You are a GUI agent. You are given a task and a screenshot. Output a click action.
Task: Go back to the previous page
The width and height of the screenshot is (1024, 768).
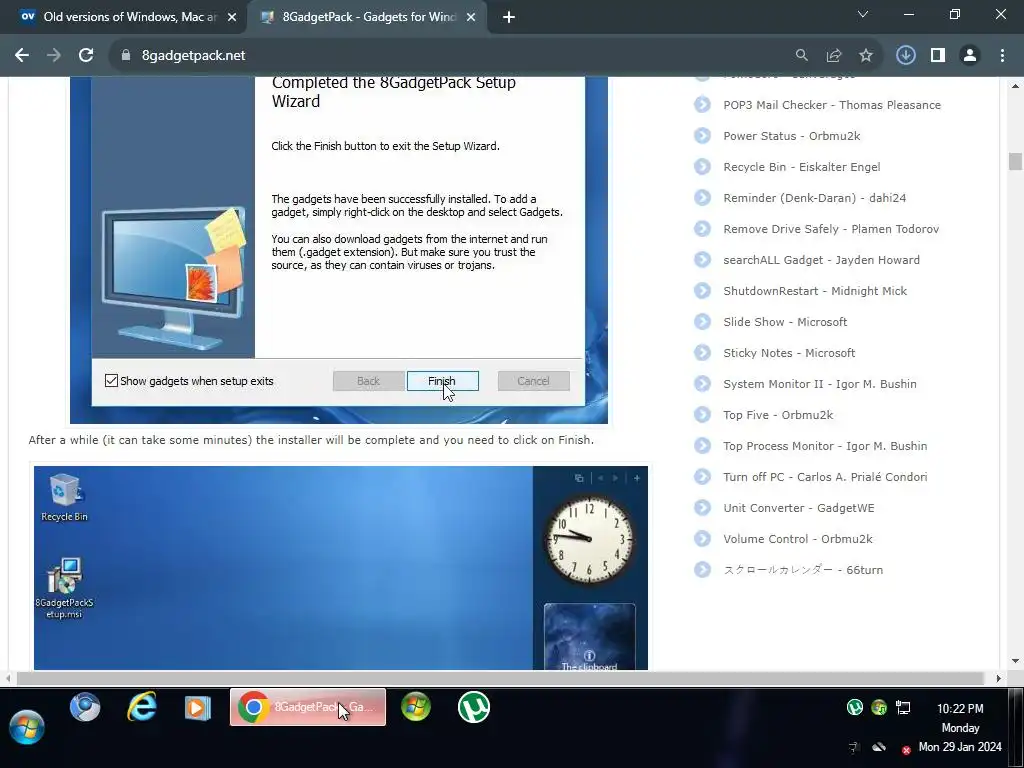(x=22, y=56)
